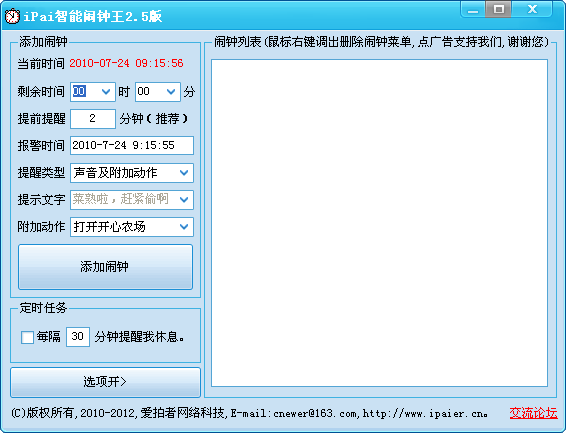
Task: Open the hours dropdown for 剩余时间
Action: [x=106, y=92]
